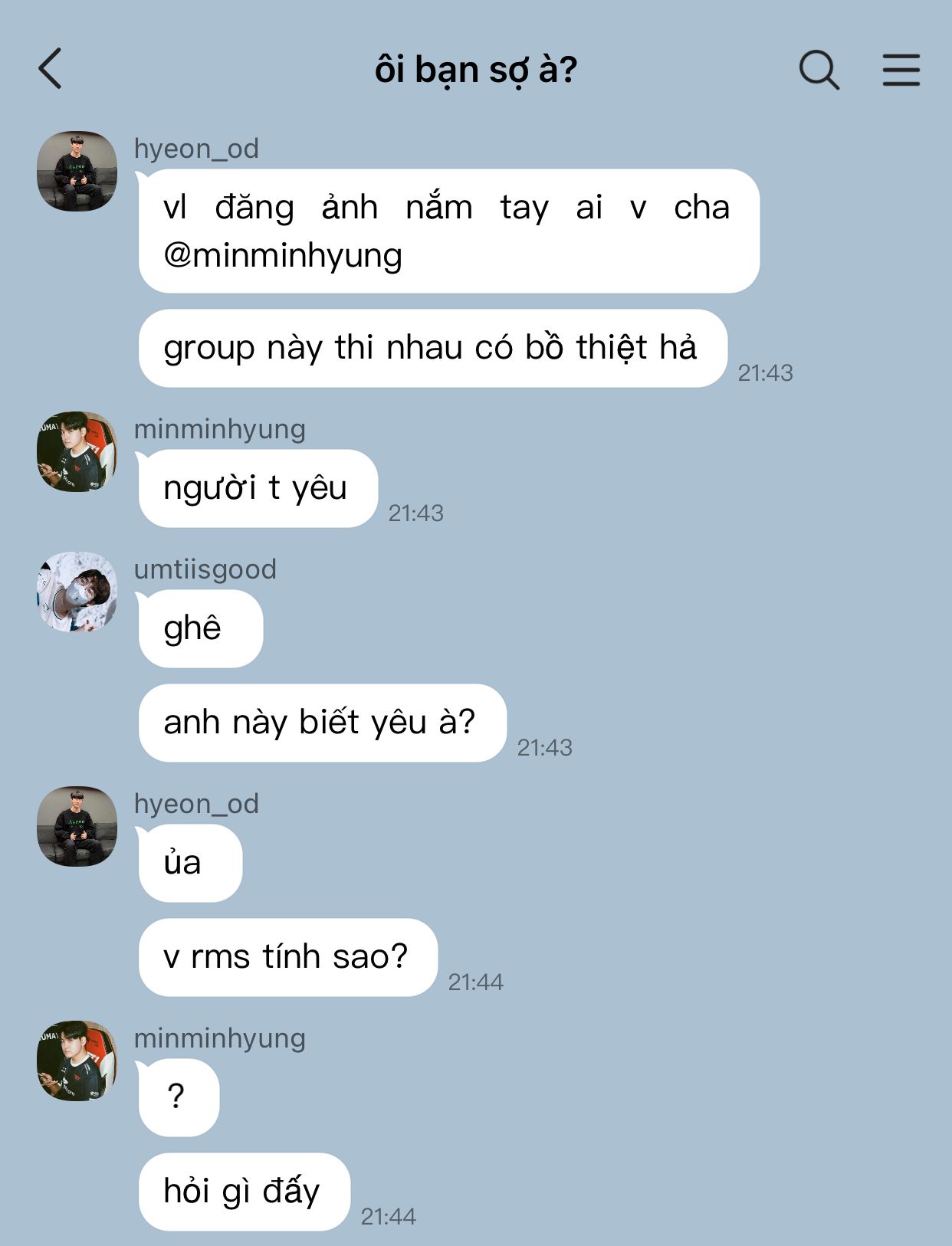Click the first 'hyeon_od' username label

196,149
